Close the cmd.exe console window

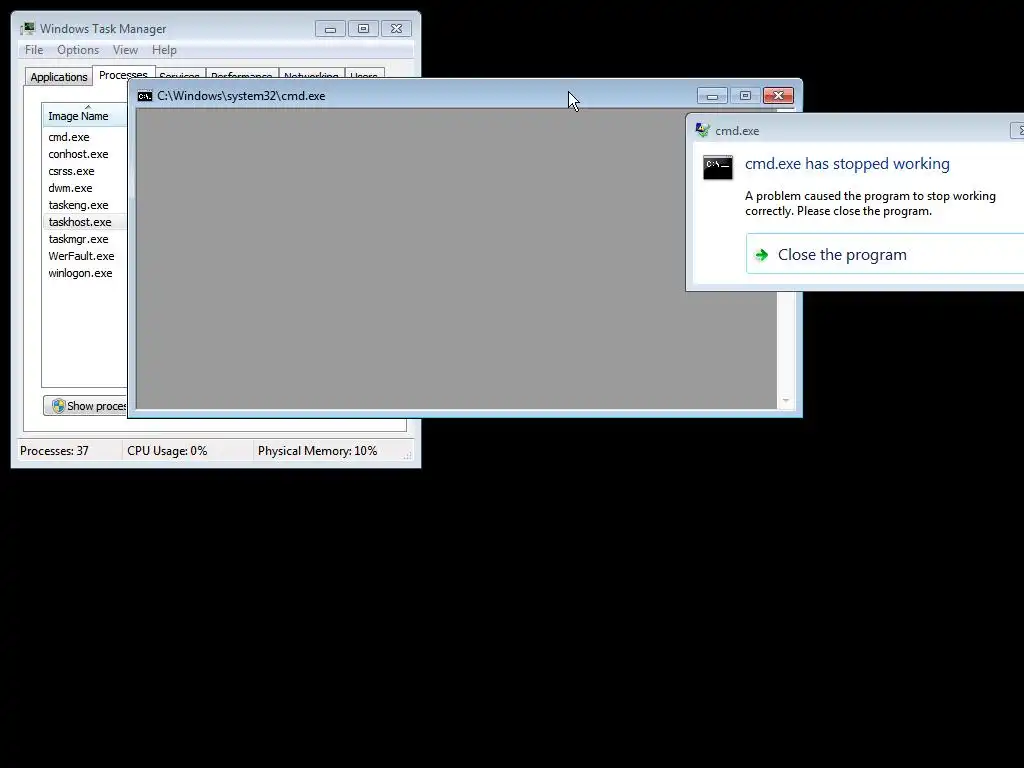778,96
